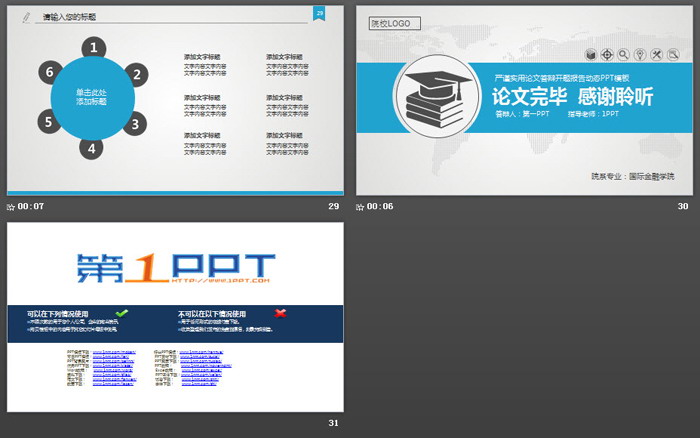The height and width of the screenshot is (438, 700).
Task: Click the dark circle numbered 4
Action: click(x=92, y=149)
